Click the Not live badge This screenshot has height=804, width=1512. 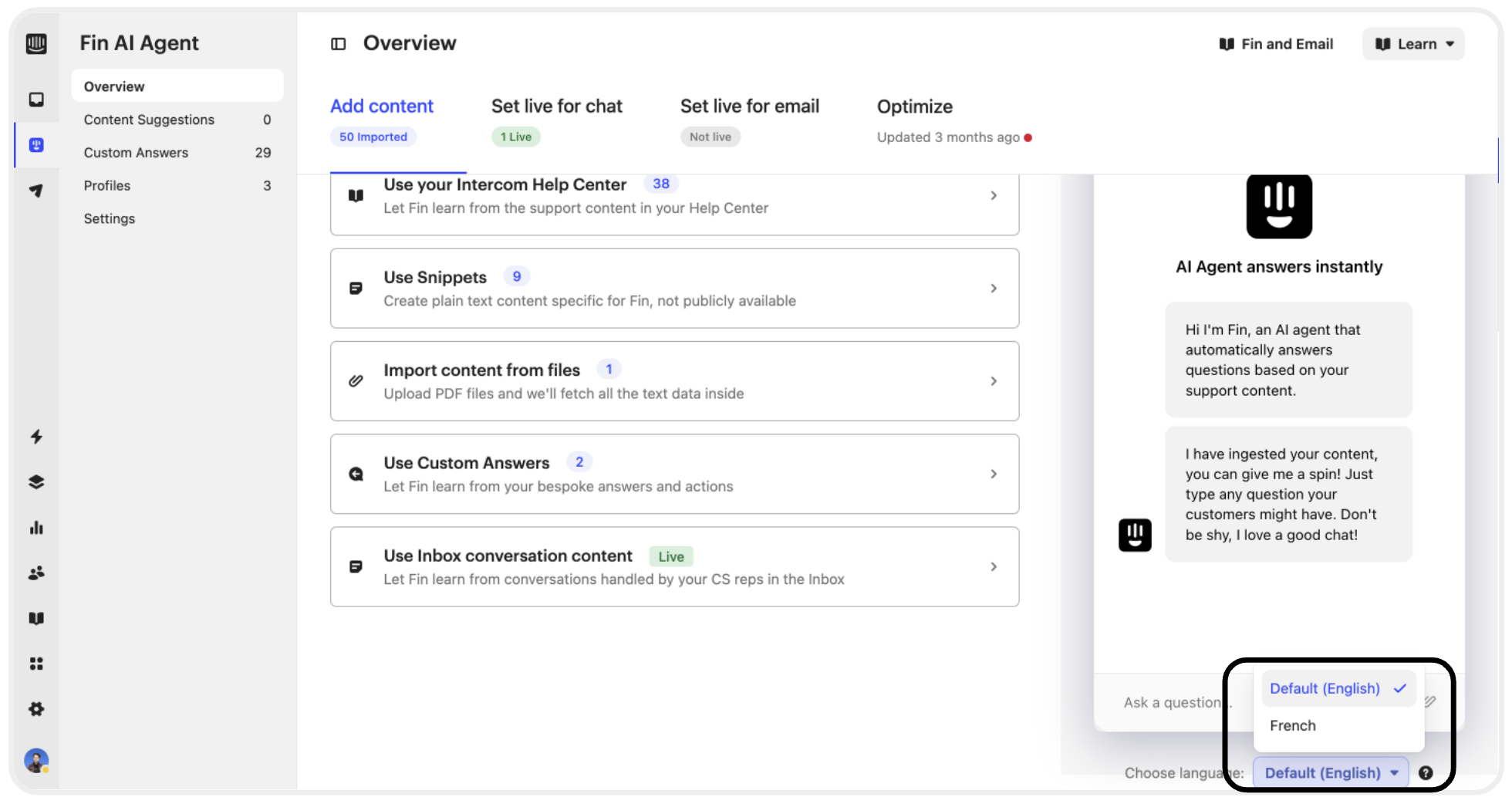tap(710, 137)
